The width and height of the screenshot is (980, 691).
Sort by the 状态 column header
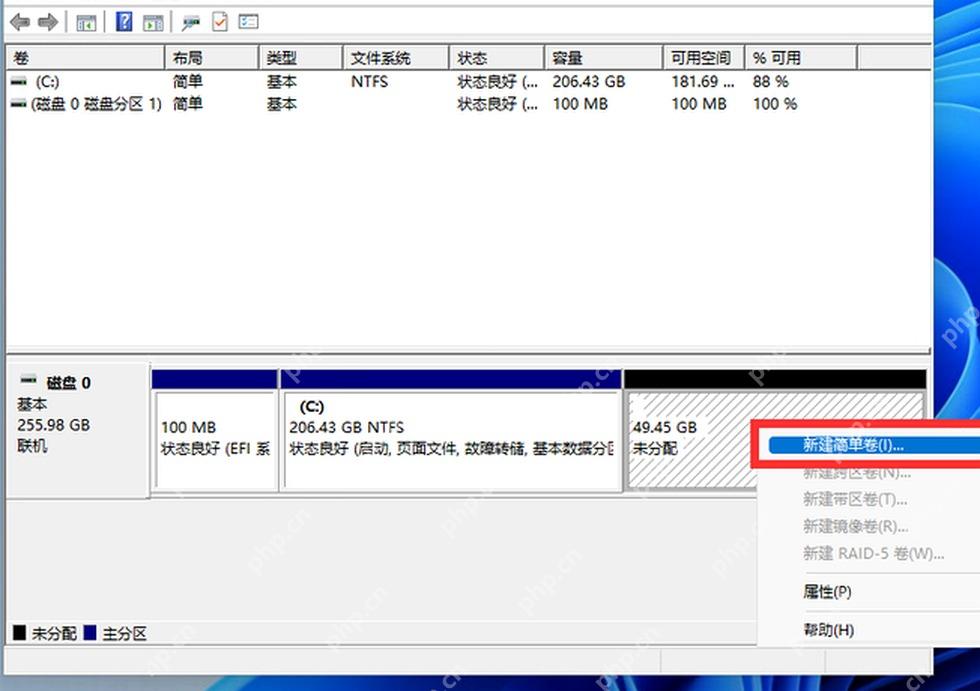(497, 58)
